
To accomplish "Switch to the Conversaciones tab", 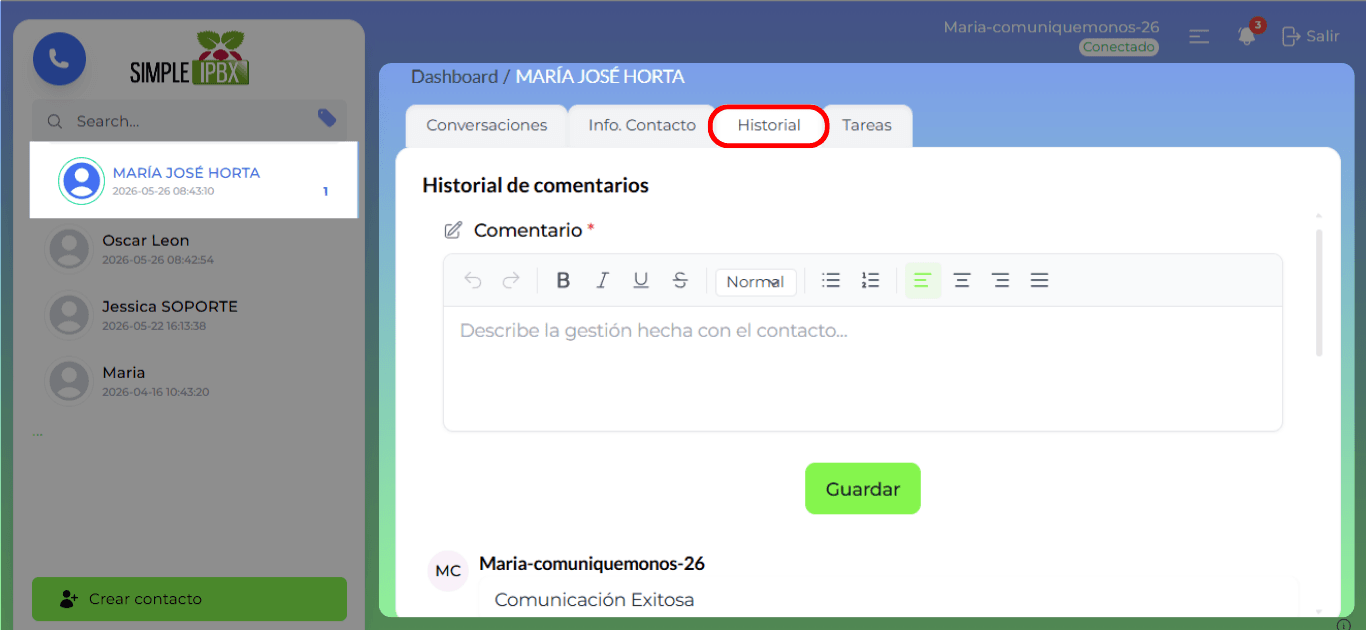I will (487, 126).
